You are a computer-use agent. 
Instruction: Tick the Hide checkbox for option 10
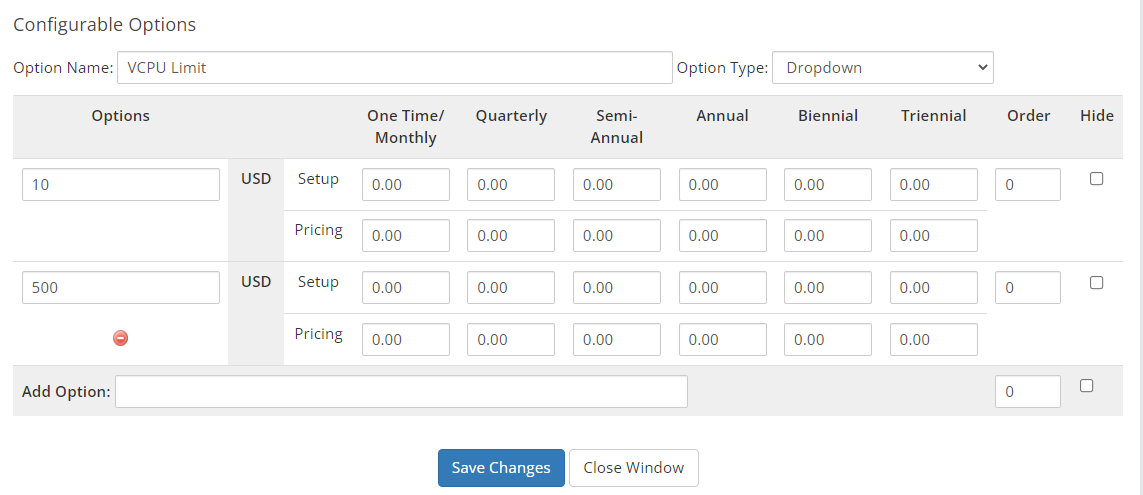click(x=1096, y=179)
